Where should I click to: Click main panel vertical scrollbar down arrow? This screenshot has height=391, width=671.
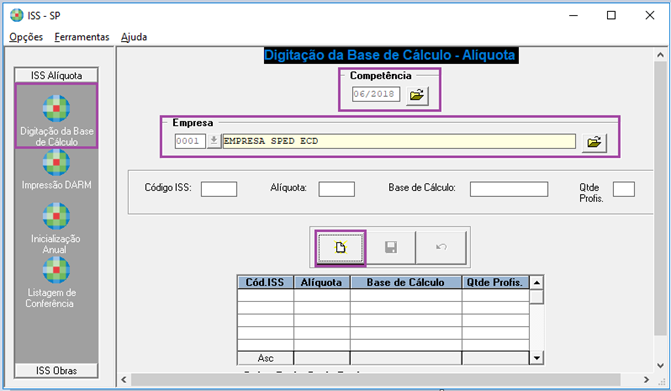[x=660, y=365]
